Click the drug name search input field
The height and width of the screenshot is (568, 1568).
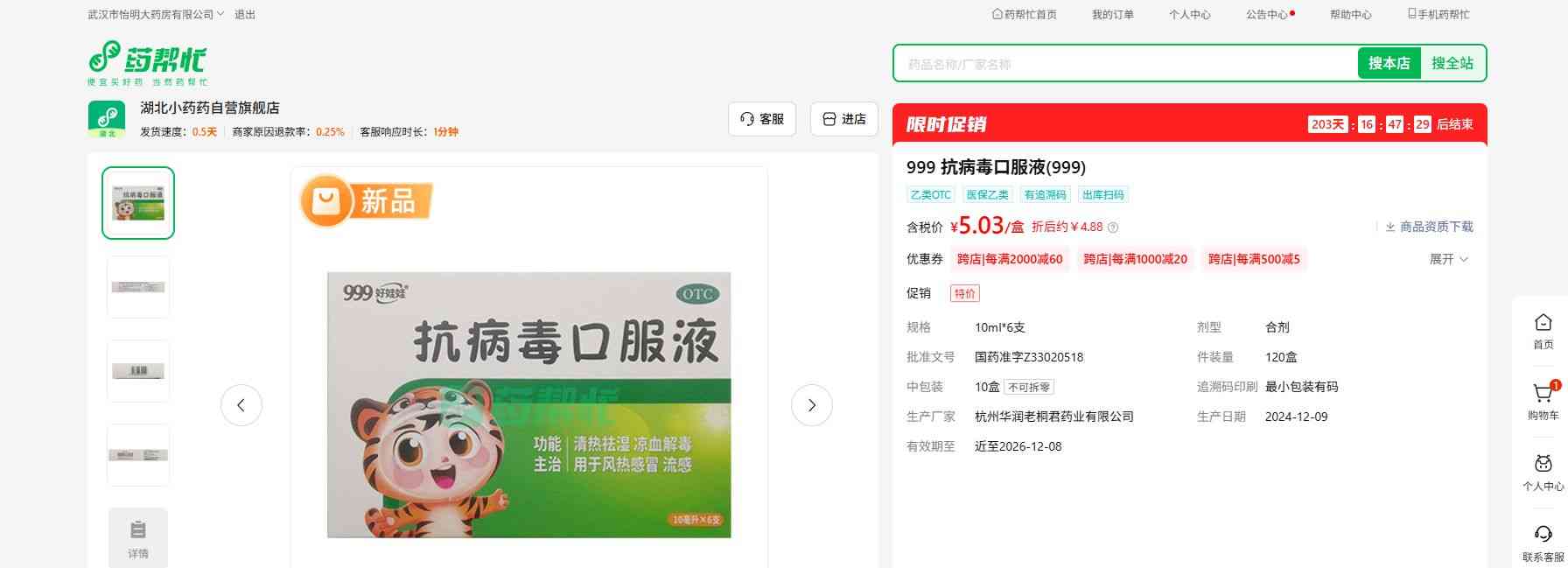coord(1124,64)
